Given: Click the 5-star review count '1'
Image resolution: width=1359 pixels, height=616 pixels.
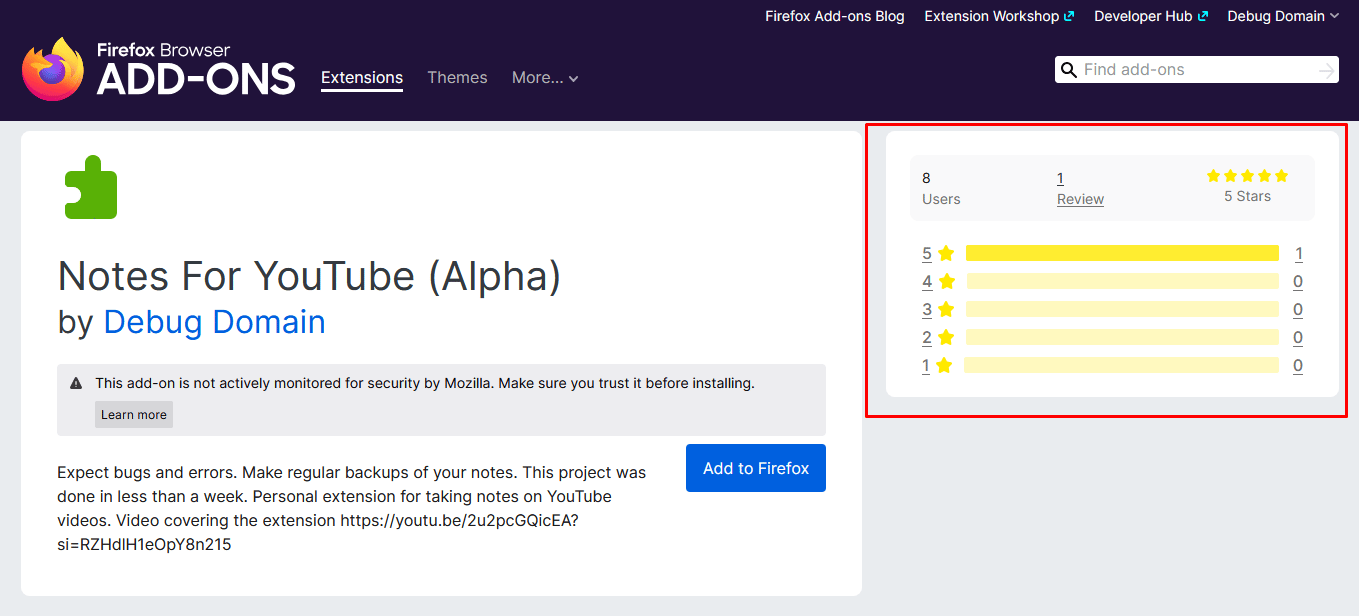Looking at the screenshot, I should point(1298,254).
